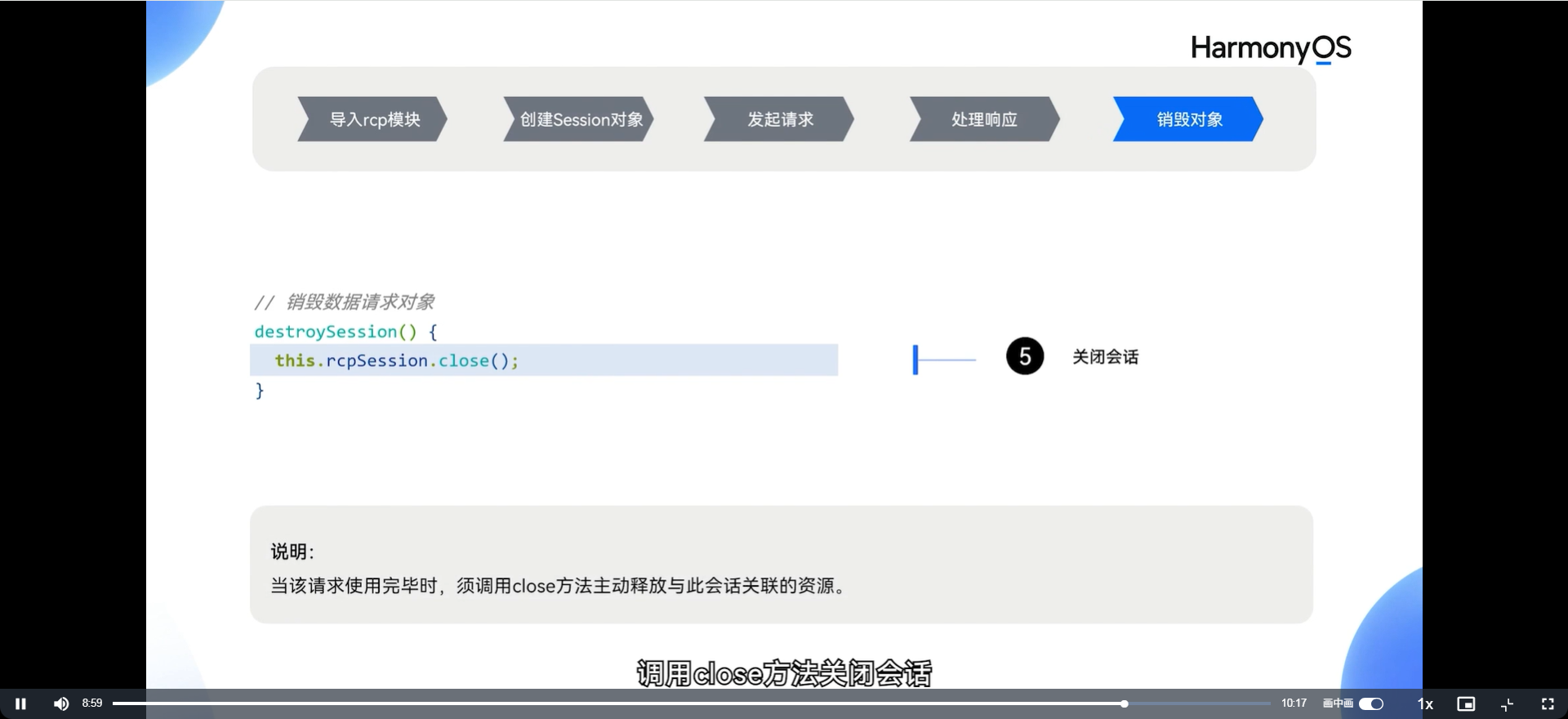Image resolution: width=1568 pixels, height=719 pixels.
Task: Open picture-in-picture mode icon
Action: click(x=1466, y=703)
